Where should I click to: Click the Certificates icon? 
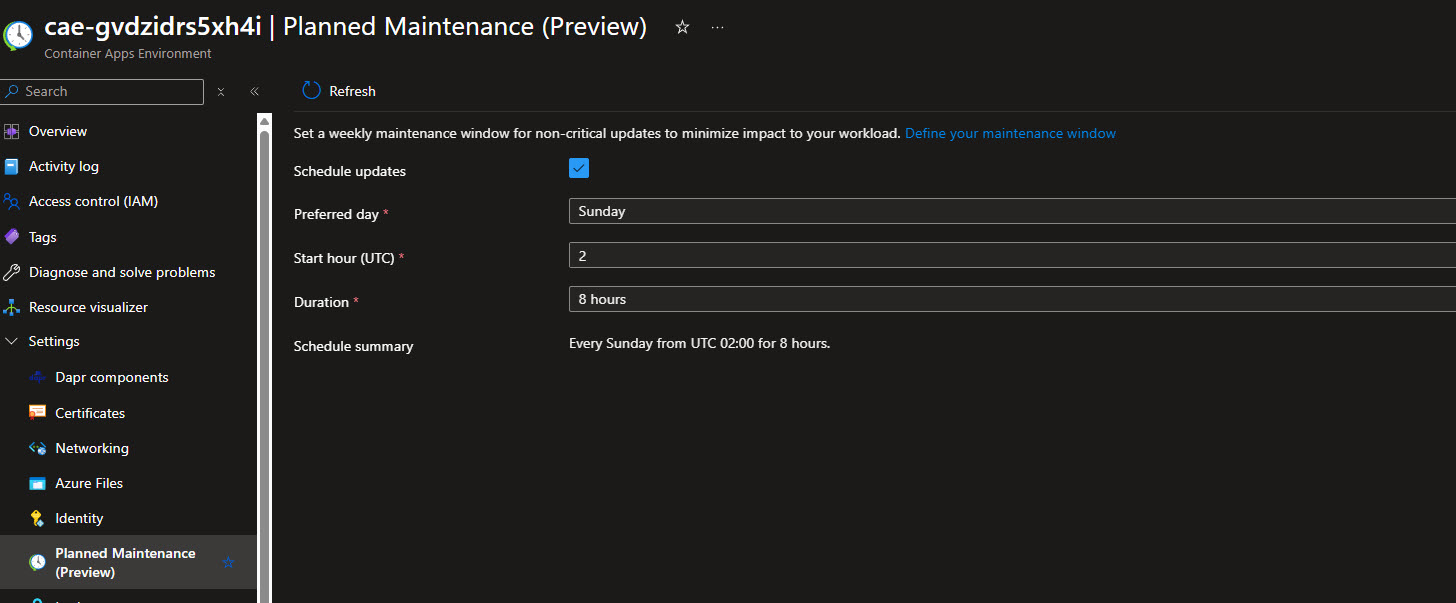coord(38,413)
